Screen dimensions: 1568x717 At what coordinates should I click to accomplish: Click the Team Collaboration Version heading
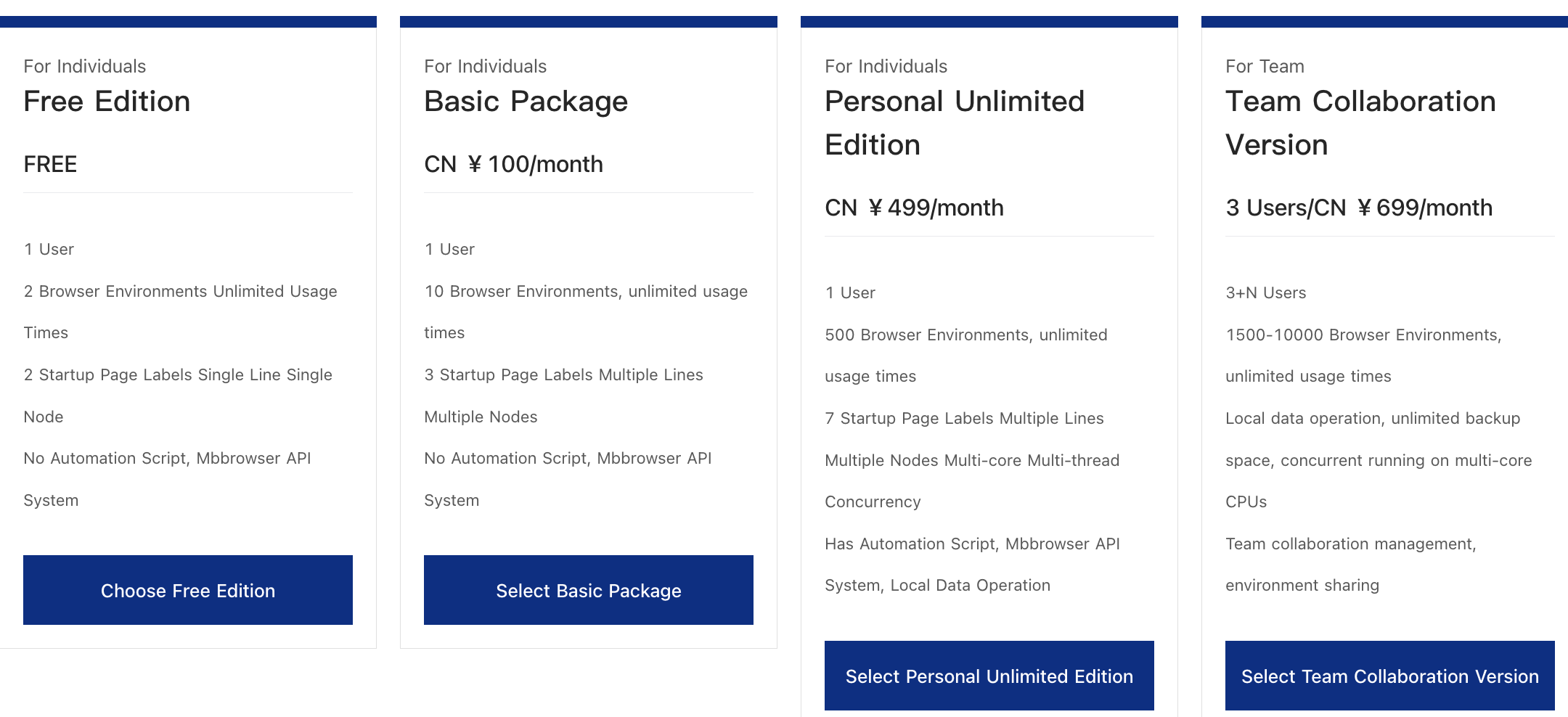click(x=1360, y=123)
